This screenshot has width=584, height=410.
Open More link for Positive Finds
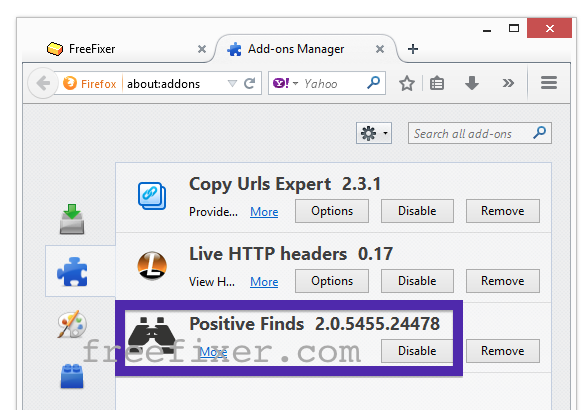[213, 352]
